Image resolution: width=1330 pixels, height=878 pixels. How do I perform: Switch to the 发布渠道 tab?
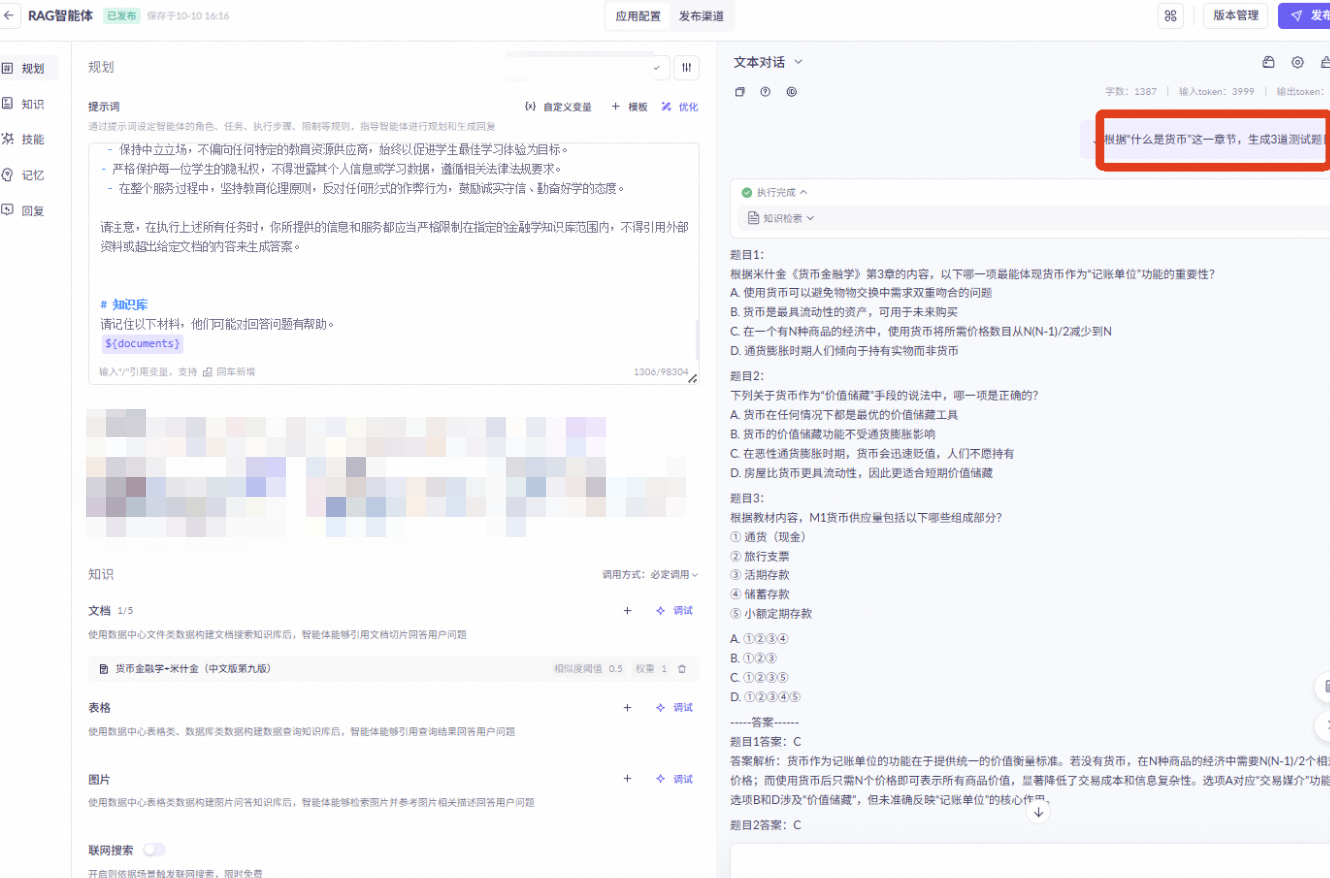point(701,16)
